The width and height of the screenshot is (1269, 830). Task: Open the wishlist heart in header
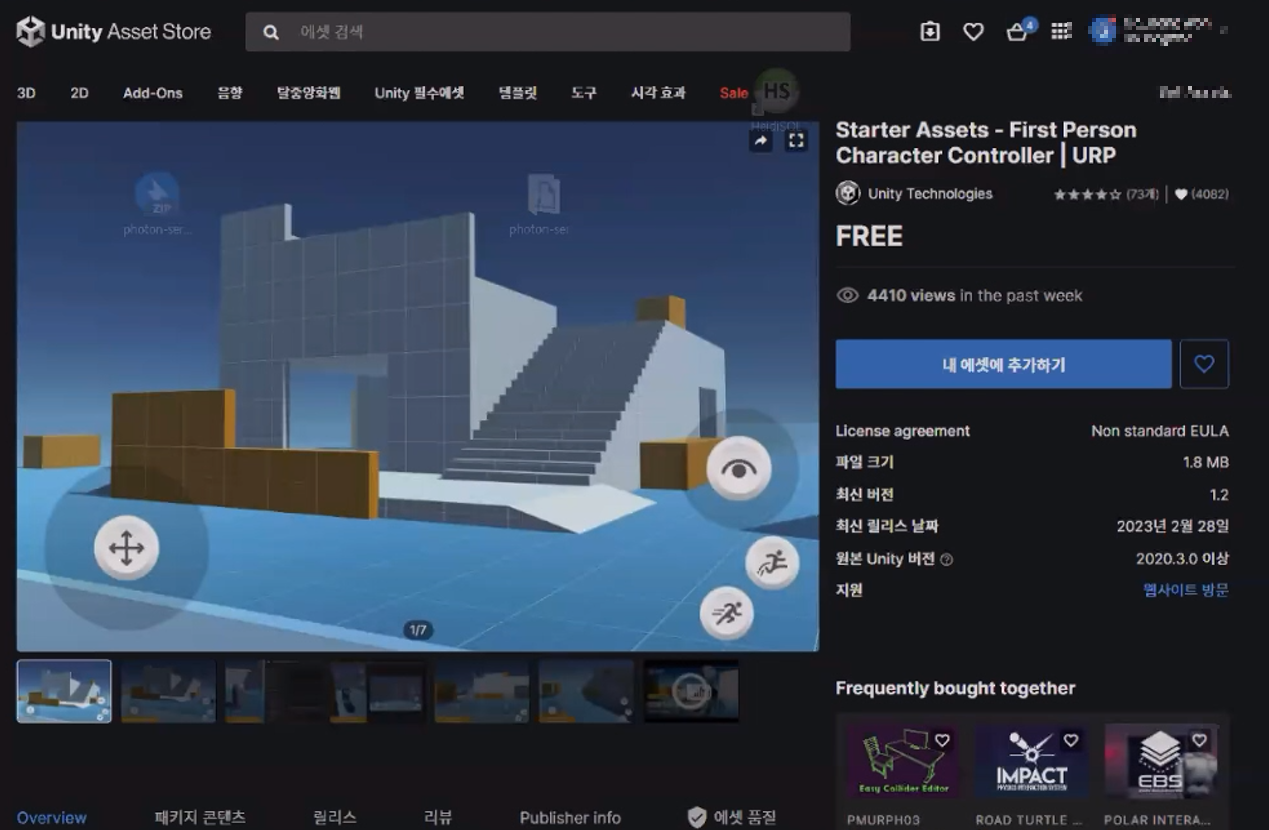tap(973, 32)
